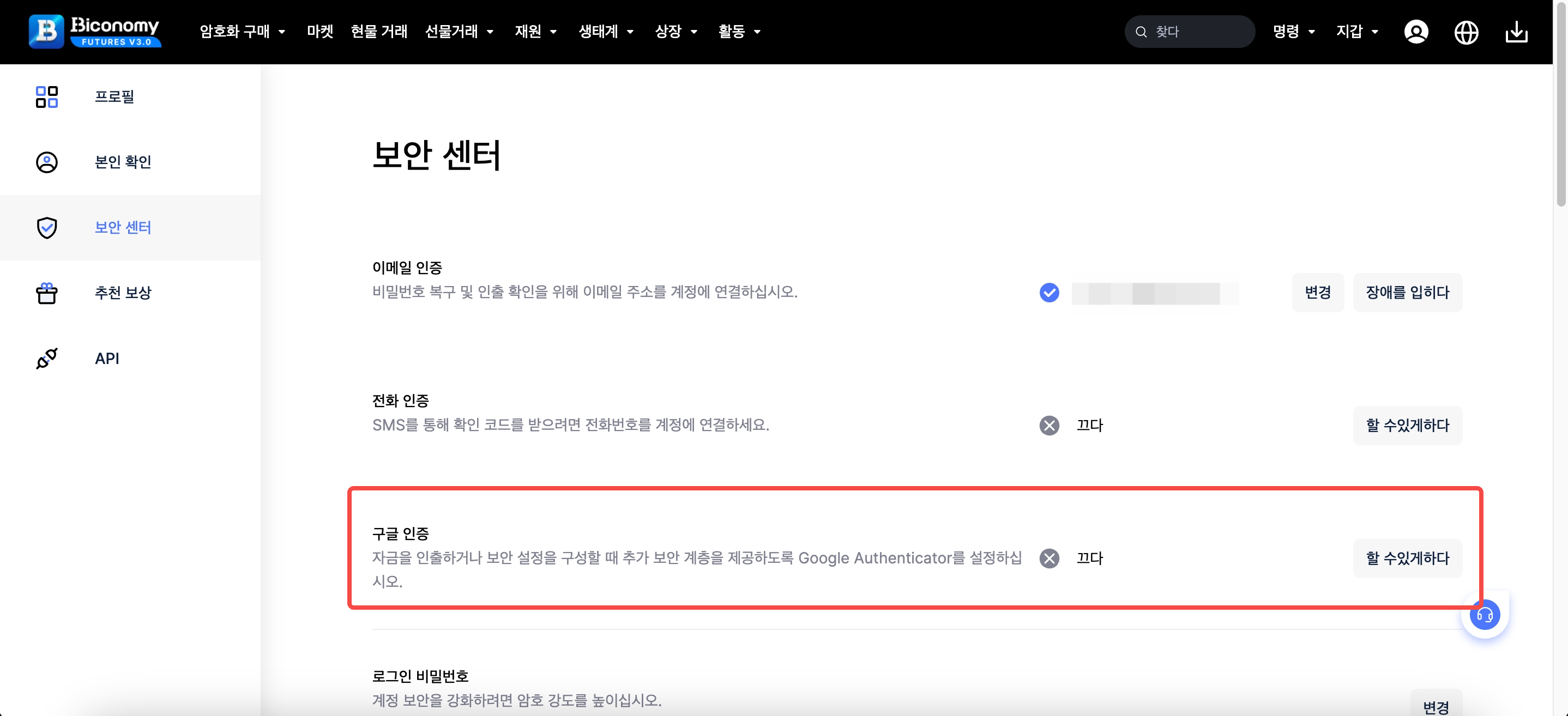The image size is (1568, 716).
Task: Click the blue email verified checkmark
Action: pos(1049,293)
